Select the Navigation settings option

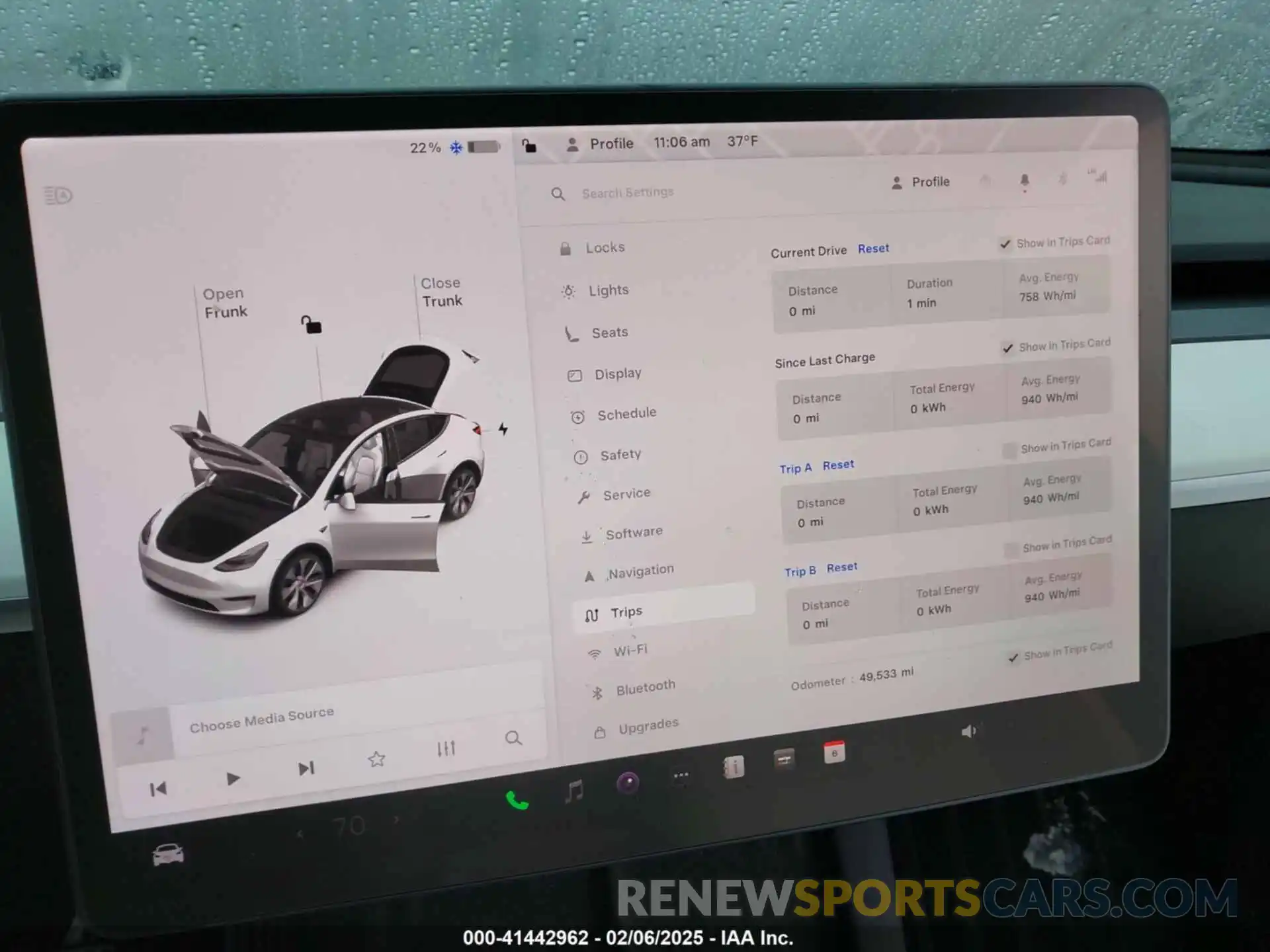coord(640,572)
